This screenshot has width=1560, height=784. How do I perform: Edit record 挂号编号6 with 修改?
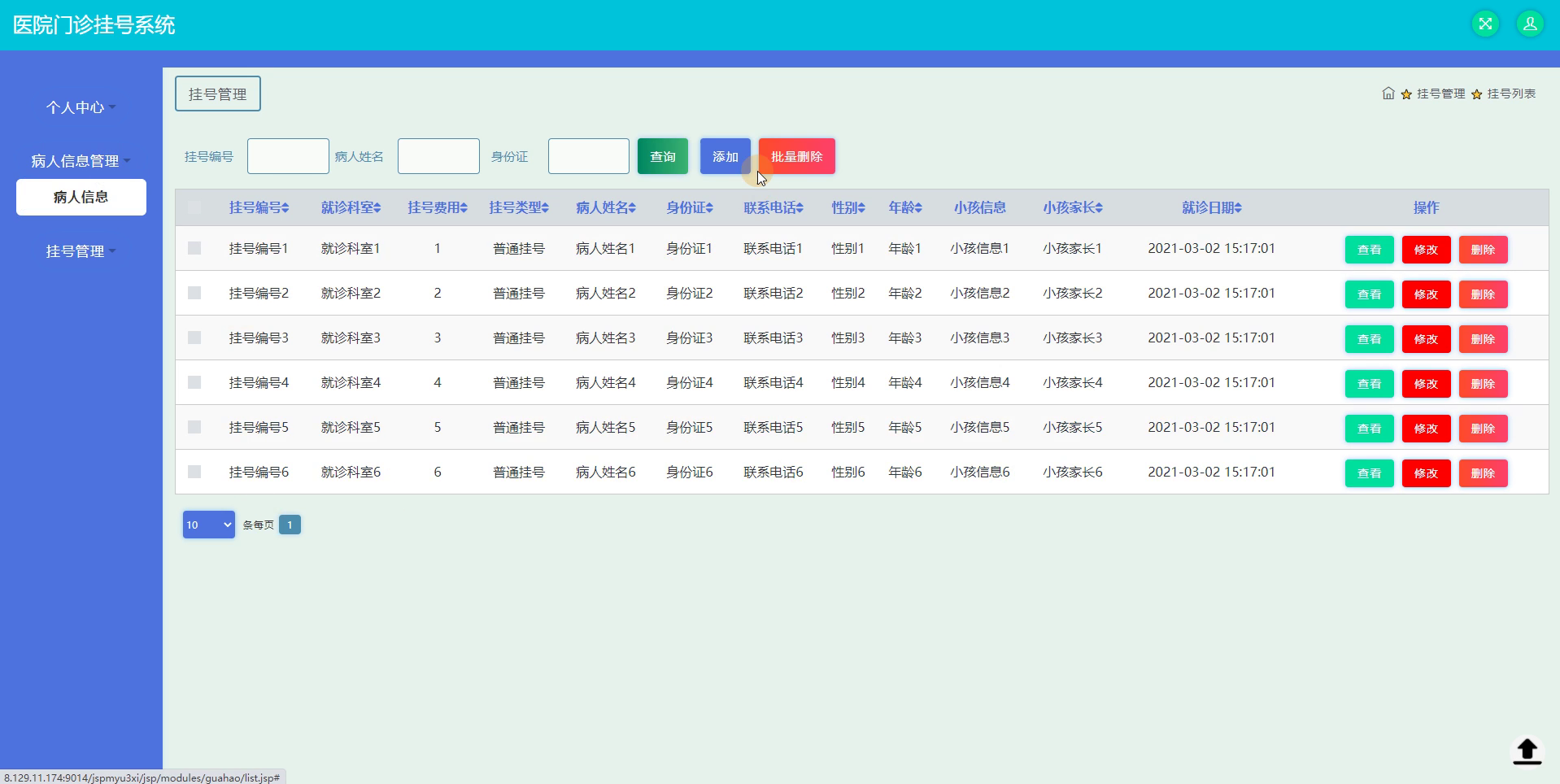(x=1427, y=473)
